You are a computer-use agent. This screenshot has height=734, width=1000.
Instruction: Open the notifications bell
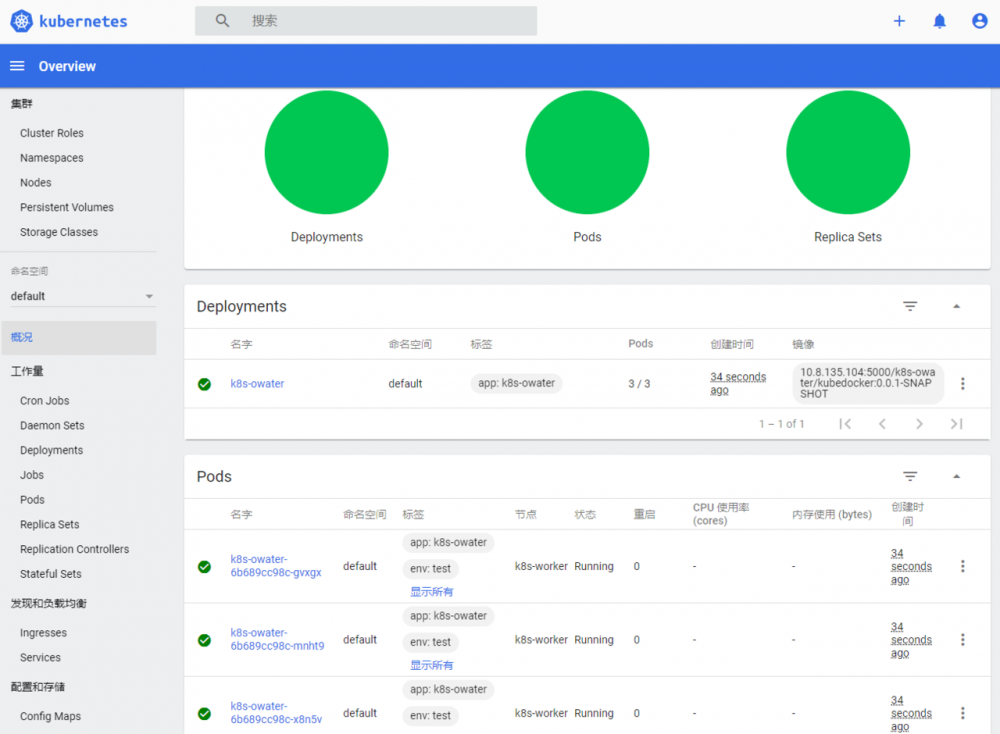pyautogui.click(x=939, y=20)
